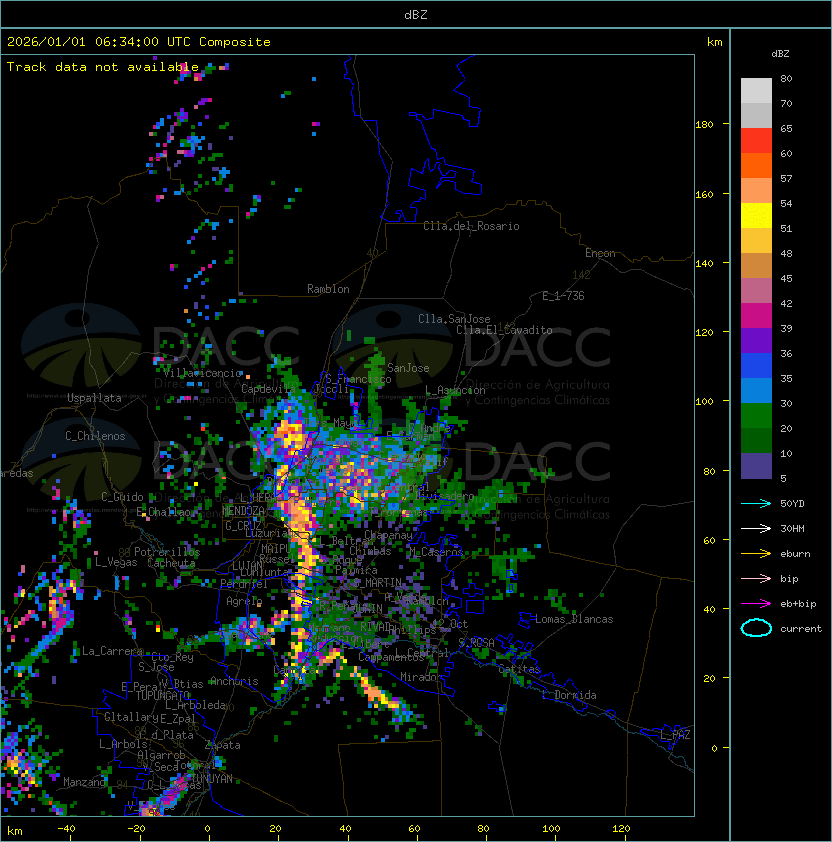Click the timestamp 2026/01/01 06:34:00 UTC Composite

coord(139,42)
